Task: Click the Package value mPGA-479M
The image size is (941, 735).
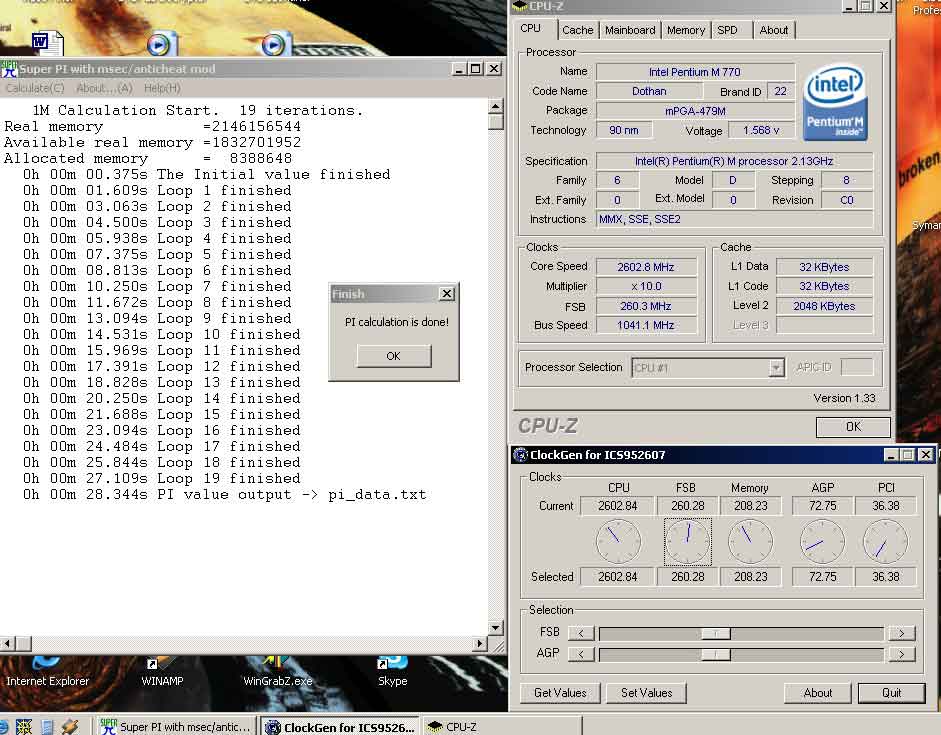Action: [695, 111]
